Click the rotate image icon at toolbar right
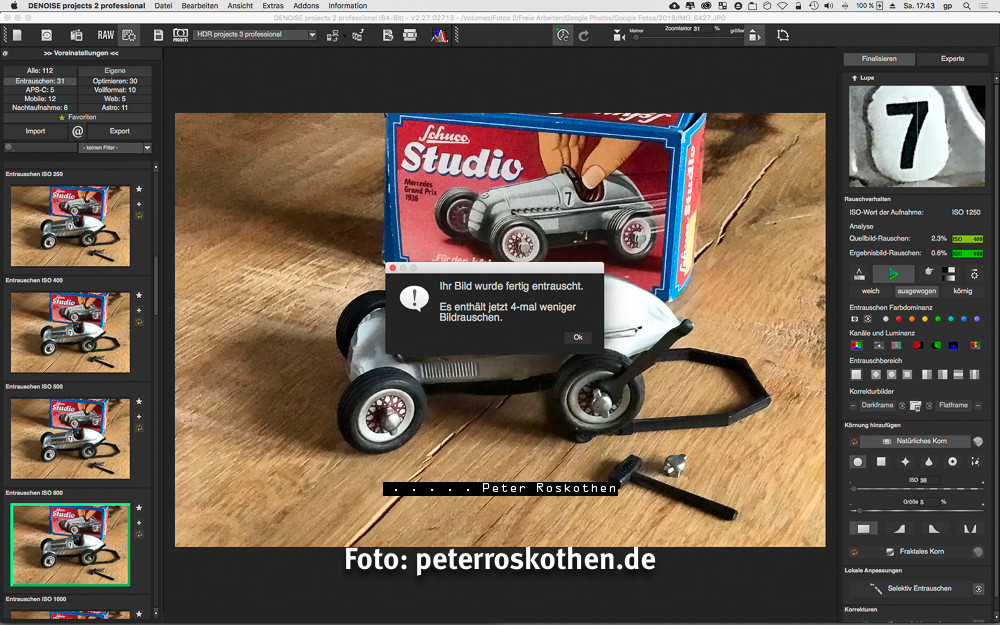Image resolution: width=1000 pixels, height=625 pixels. coord(783,35)
